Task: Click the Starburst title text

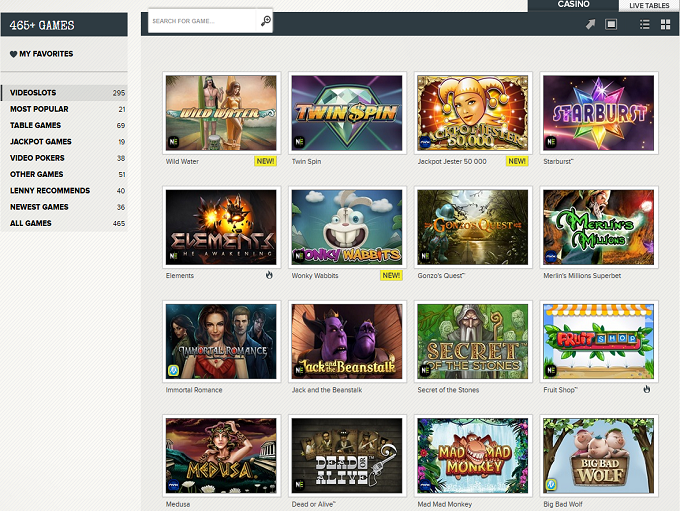Action: pyautogui.click(x=558, y=161)
